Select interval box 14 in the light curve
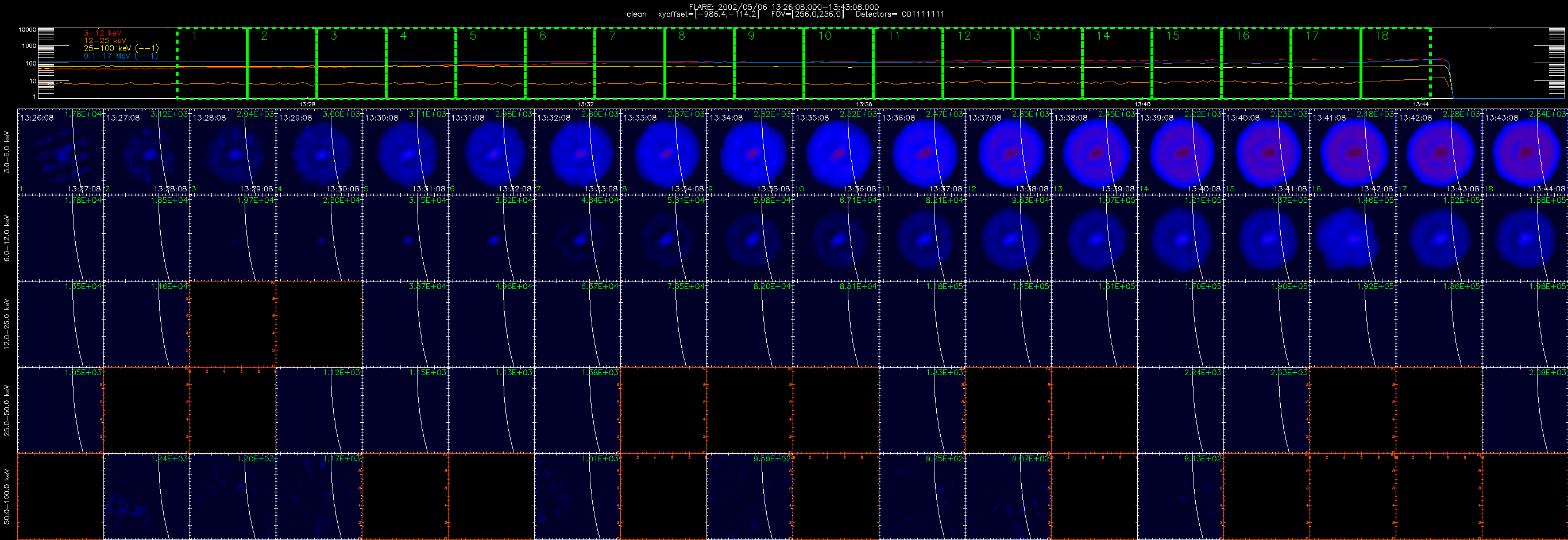This screenshot has width=1568, height=540. (1117, 63)
